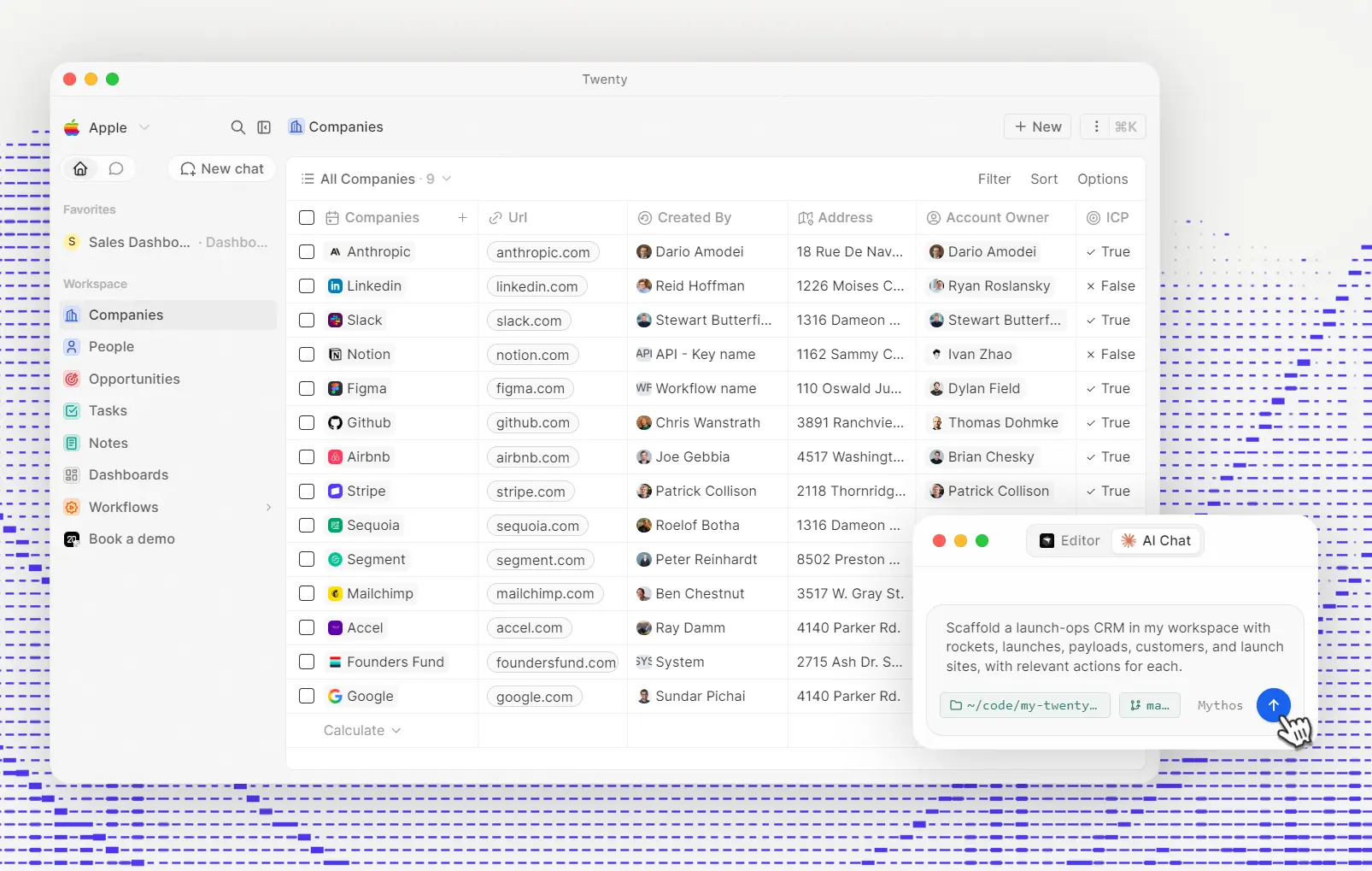Click the Sequoia logo in table
Viewport: 1372px width, 871px height.
[335, 526]
